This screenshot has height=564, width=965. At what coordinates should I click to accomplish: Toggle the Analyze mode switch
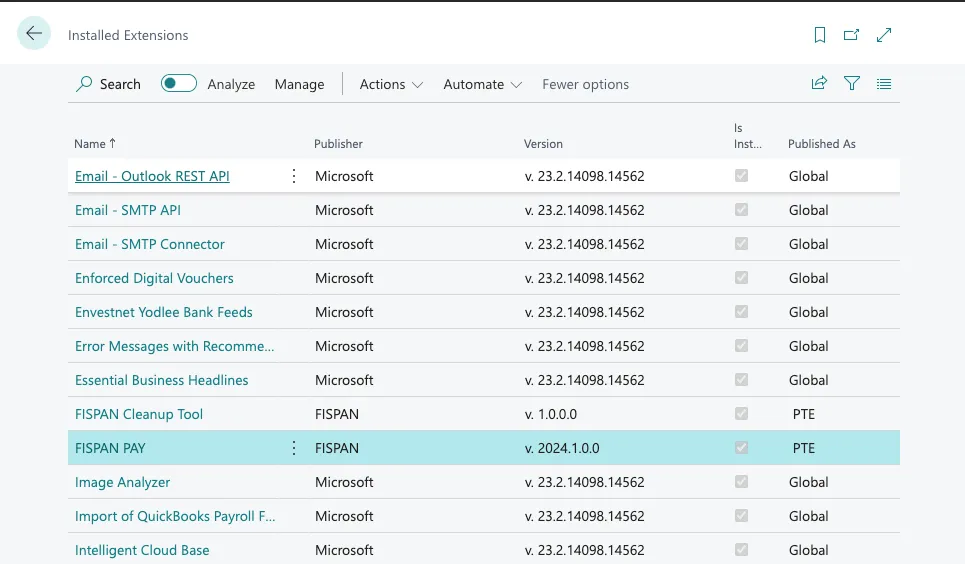pos(178,83)
